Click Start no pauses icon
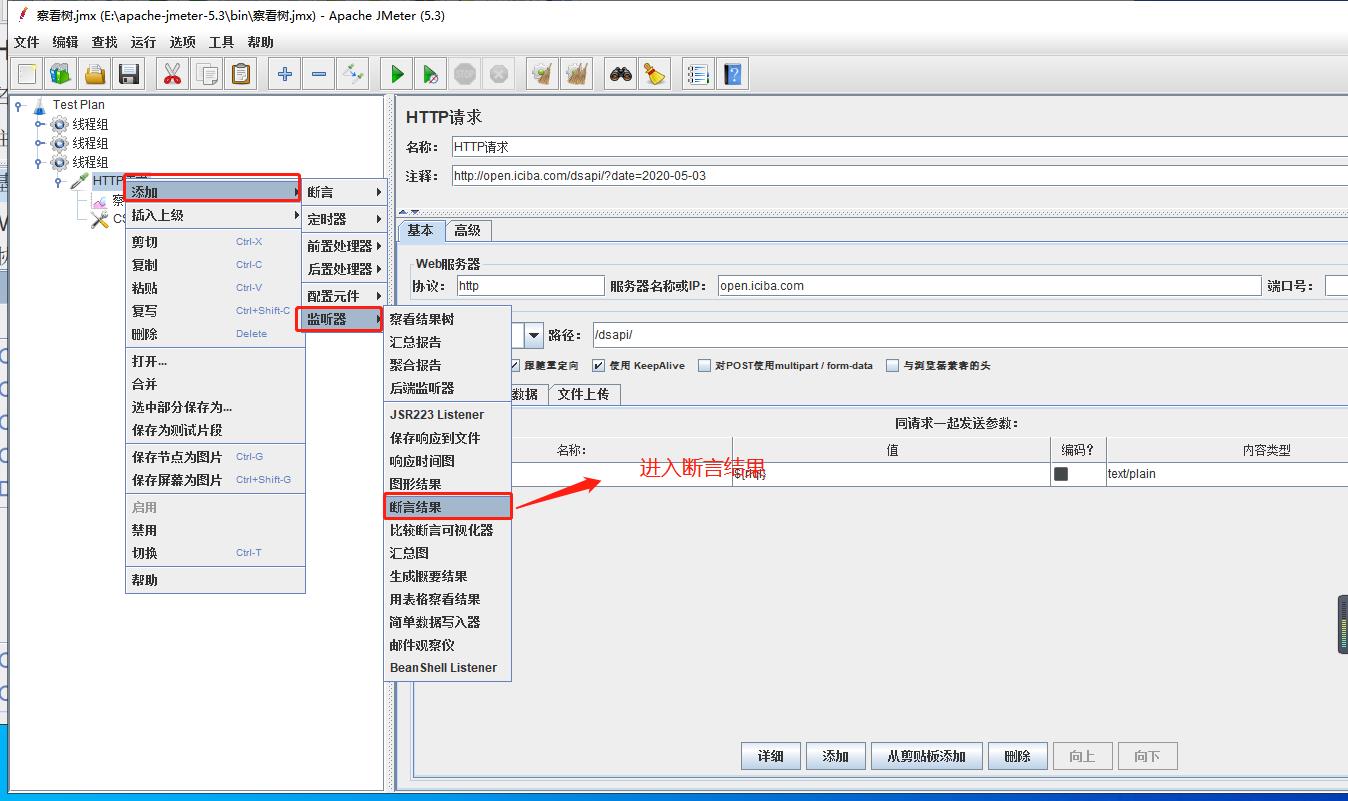Viewport: 1348px width, 801px height. (x=431, y=74)
